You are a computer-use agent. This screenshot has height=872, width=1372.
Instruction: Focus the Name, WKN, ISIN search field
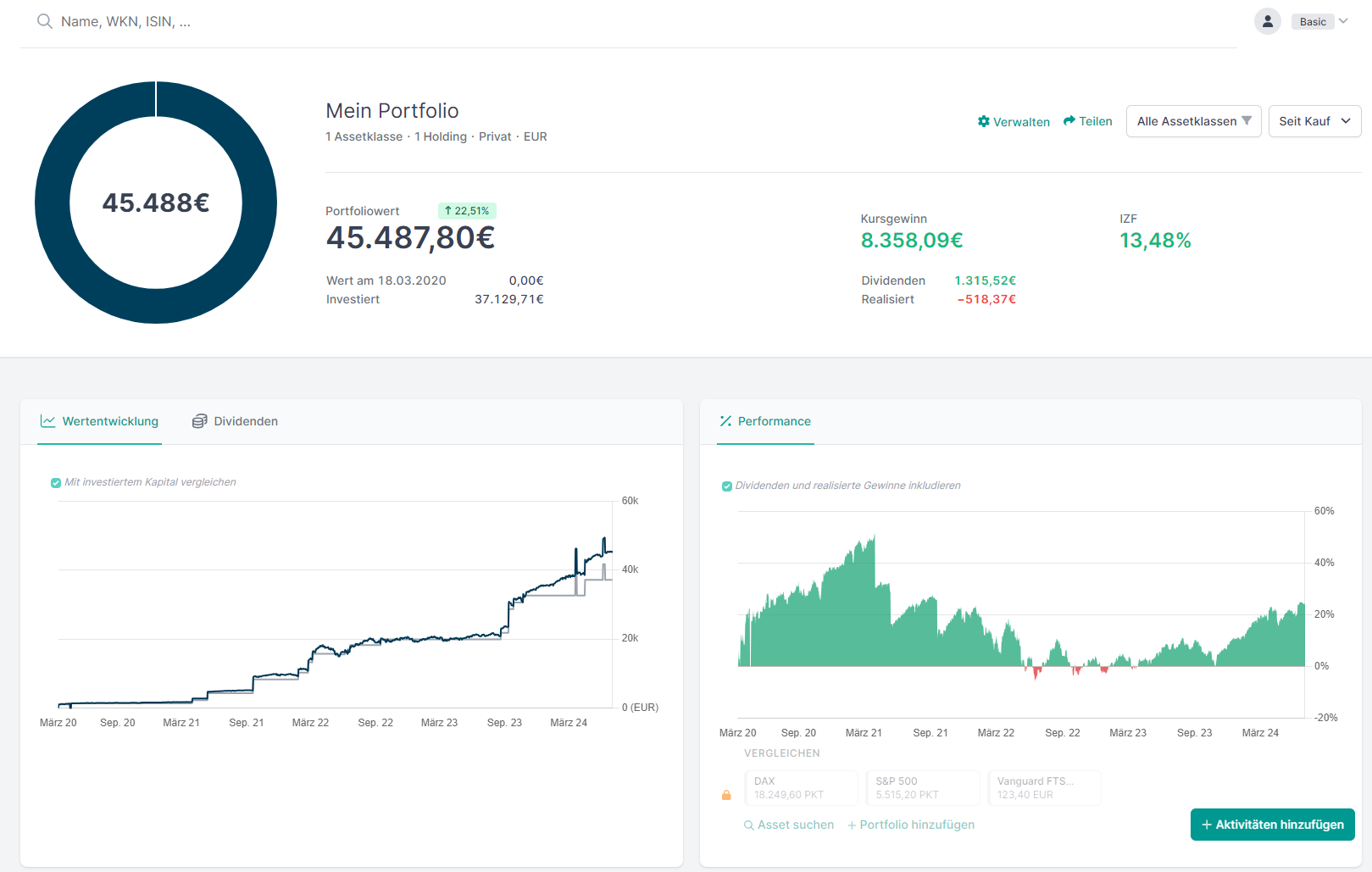[x=628, y=22]
